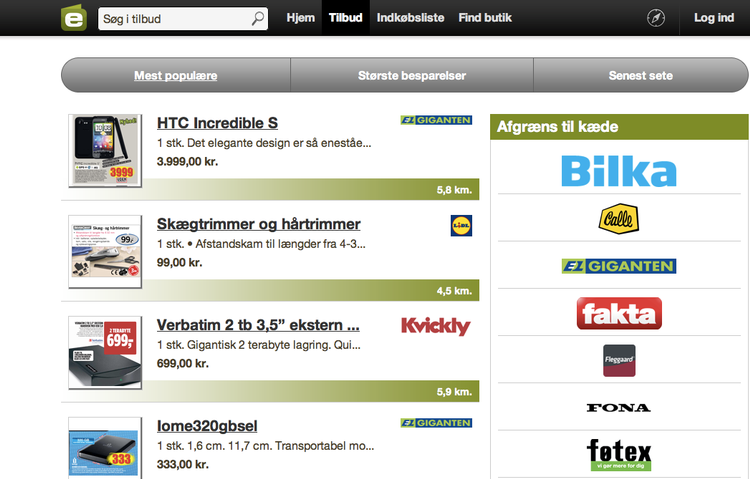Select the Tilbud menu item
Screen dimensions: 750x479
(x=345, y=18)
